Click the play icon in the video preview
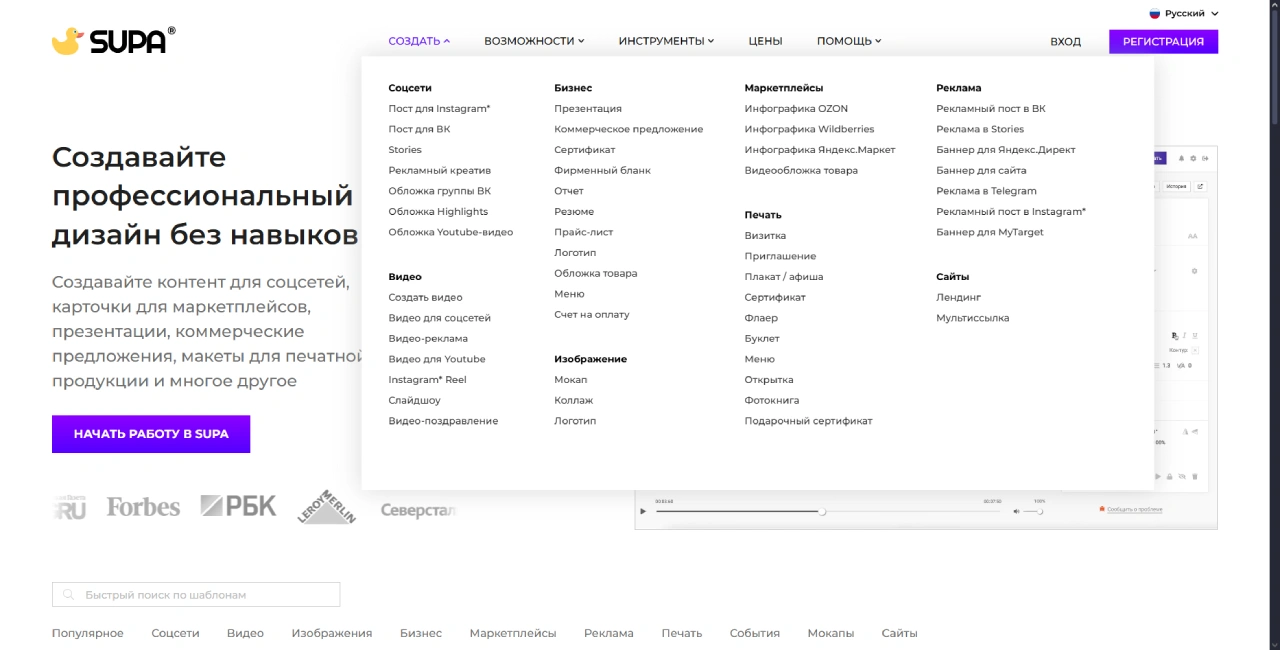Image resolution: width=1280 pixels, height=650 pixels. pos(643,511)
